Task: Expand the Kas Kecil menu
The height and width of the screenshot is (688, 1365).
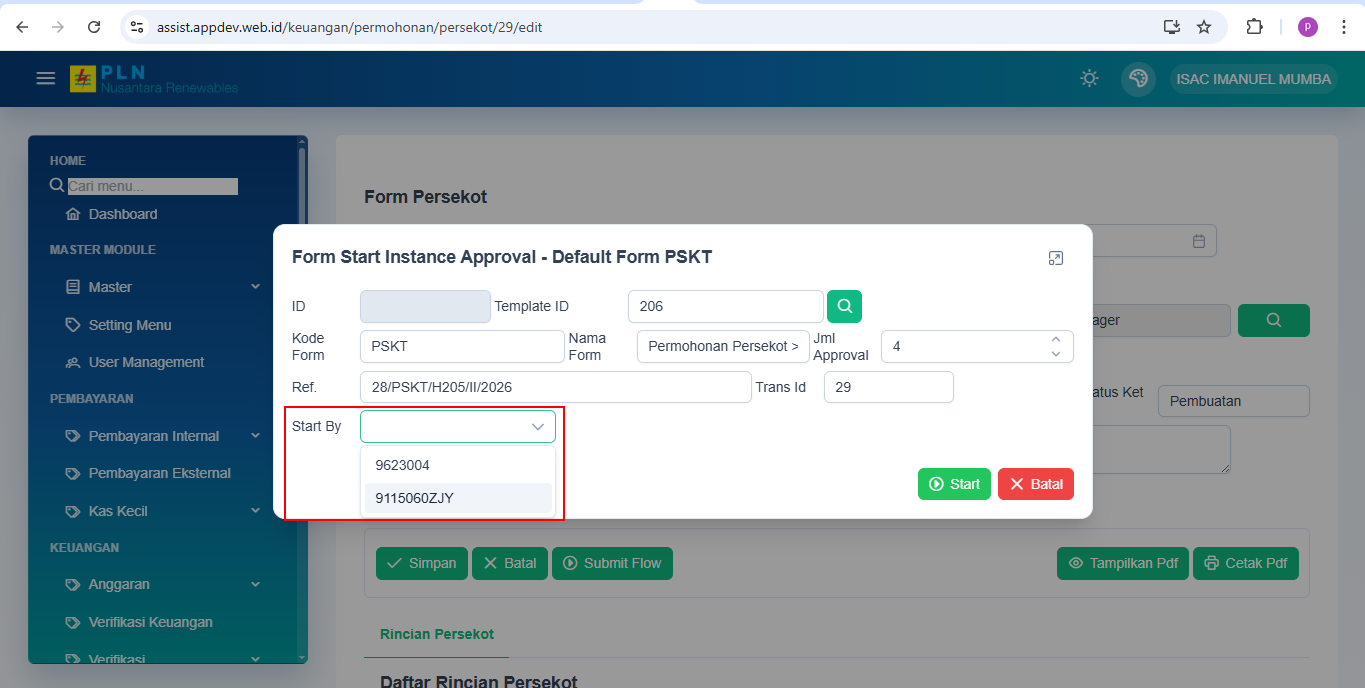Action: point(162,511)
